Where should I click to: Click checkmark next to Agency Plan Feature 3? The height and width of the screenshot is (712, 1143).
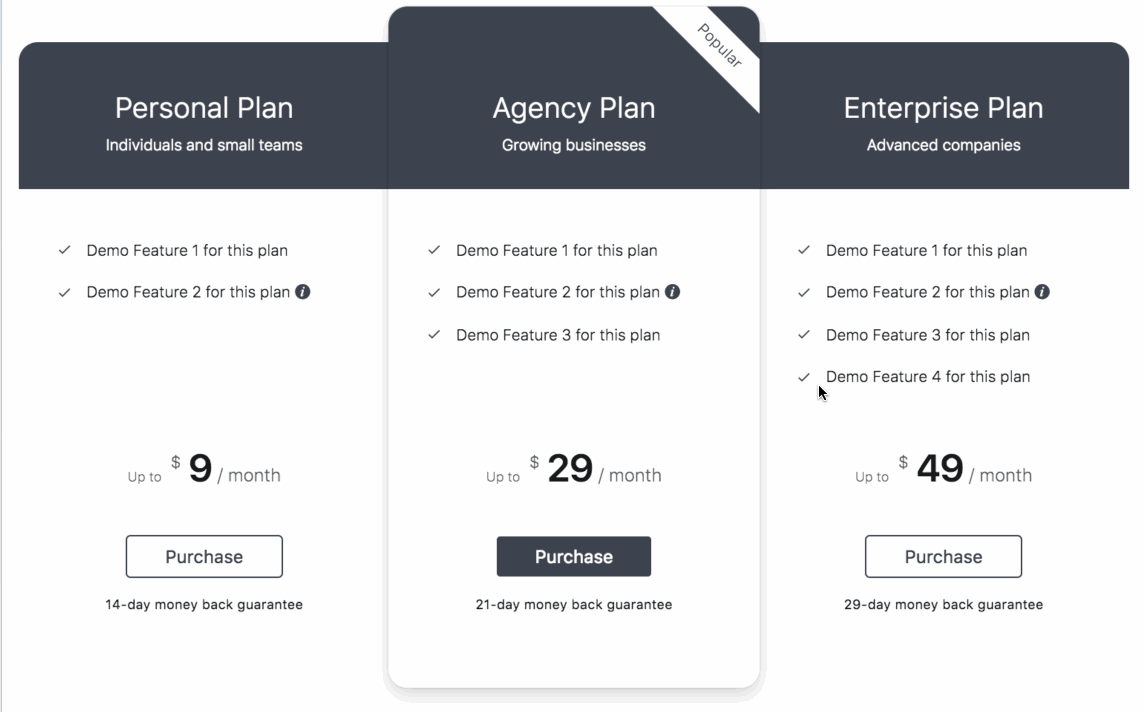(x=434, y=335)
